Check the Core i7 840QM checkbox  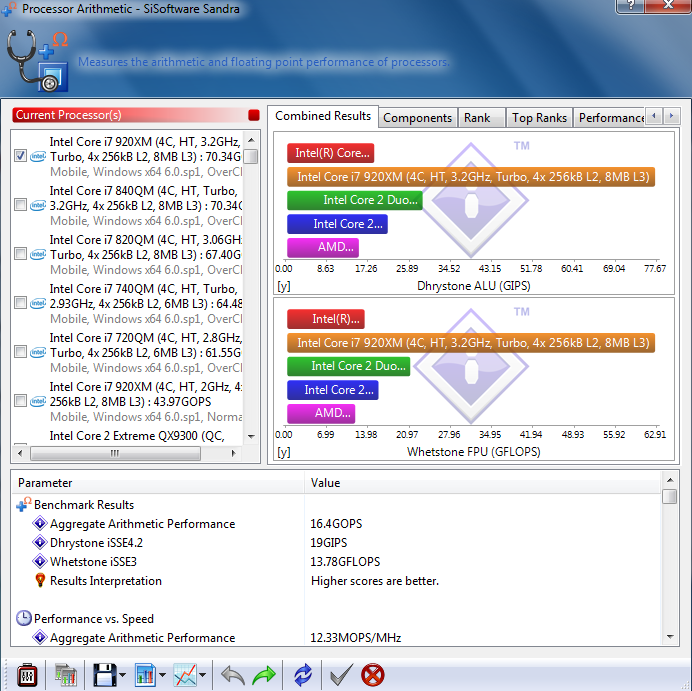click(x=20, y=205)
